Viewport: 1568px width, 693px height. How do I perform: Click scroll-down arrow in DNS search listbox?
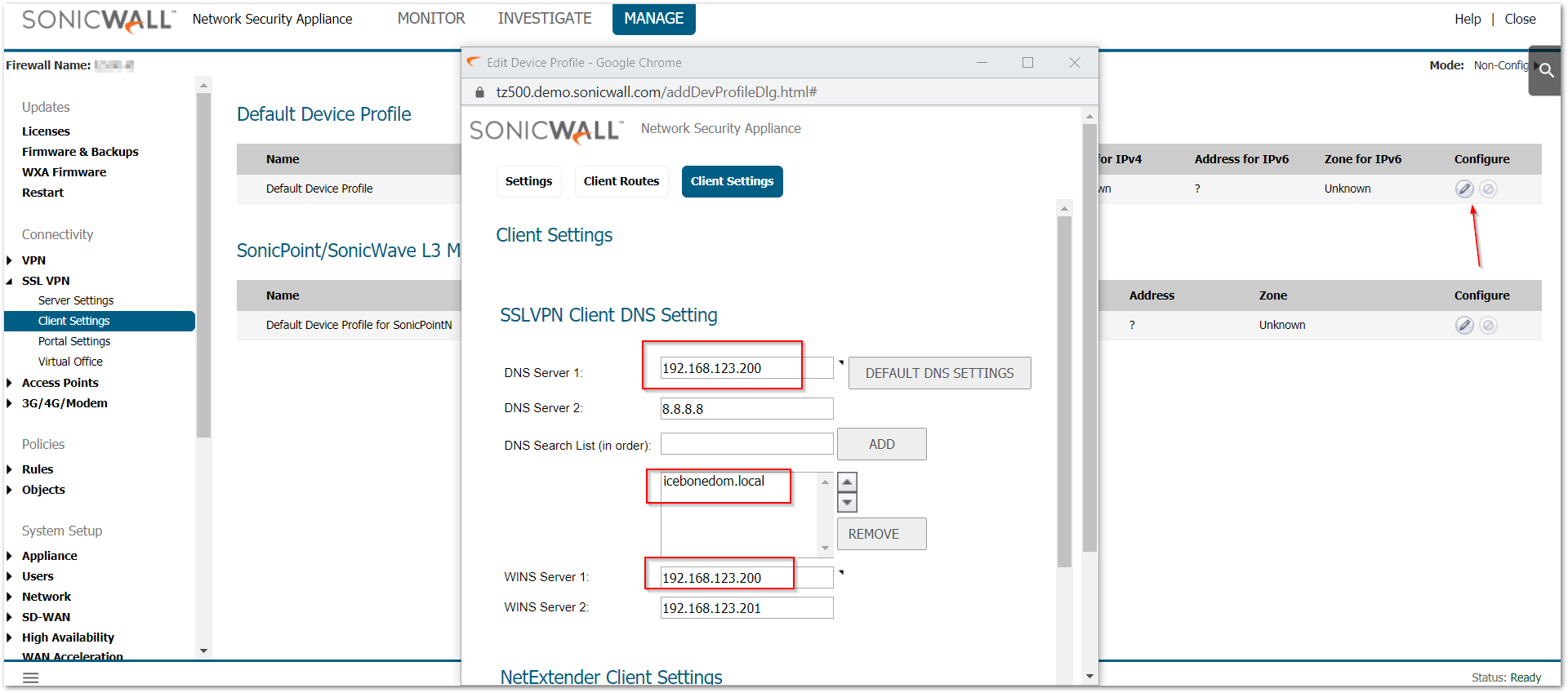[825, 549]
